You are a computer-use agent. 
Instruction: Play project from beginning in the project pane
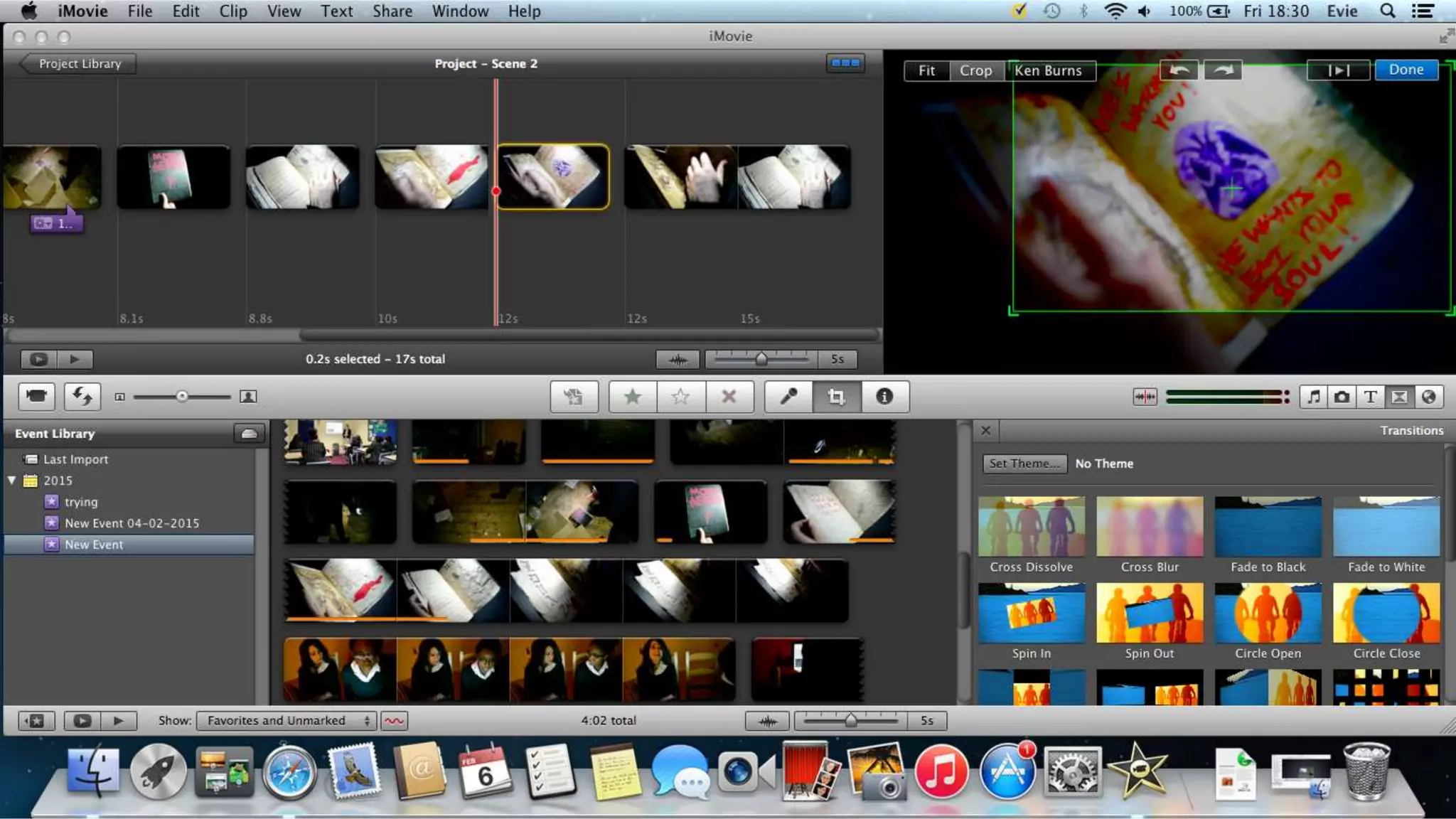[x=75, y=359]
